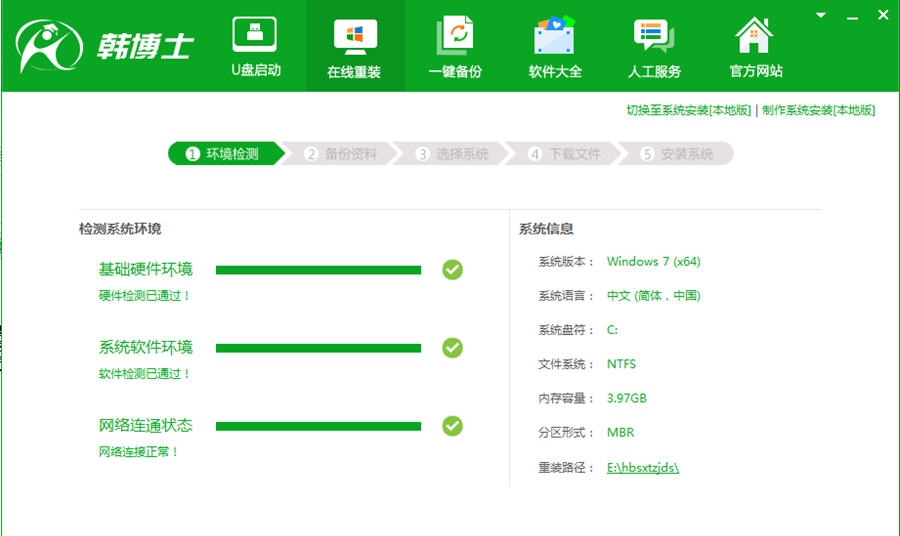Select the 在线重装 Windows monitor icon
The height and width of the screenshot is (536, 900).
coord(355,37)
